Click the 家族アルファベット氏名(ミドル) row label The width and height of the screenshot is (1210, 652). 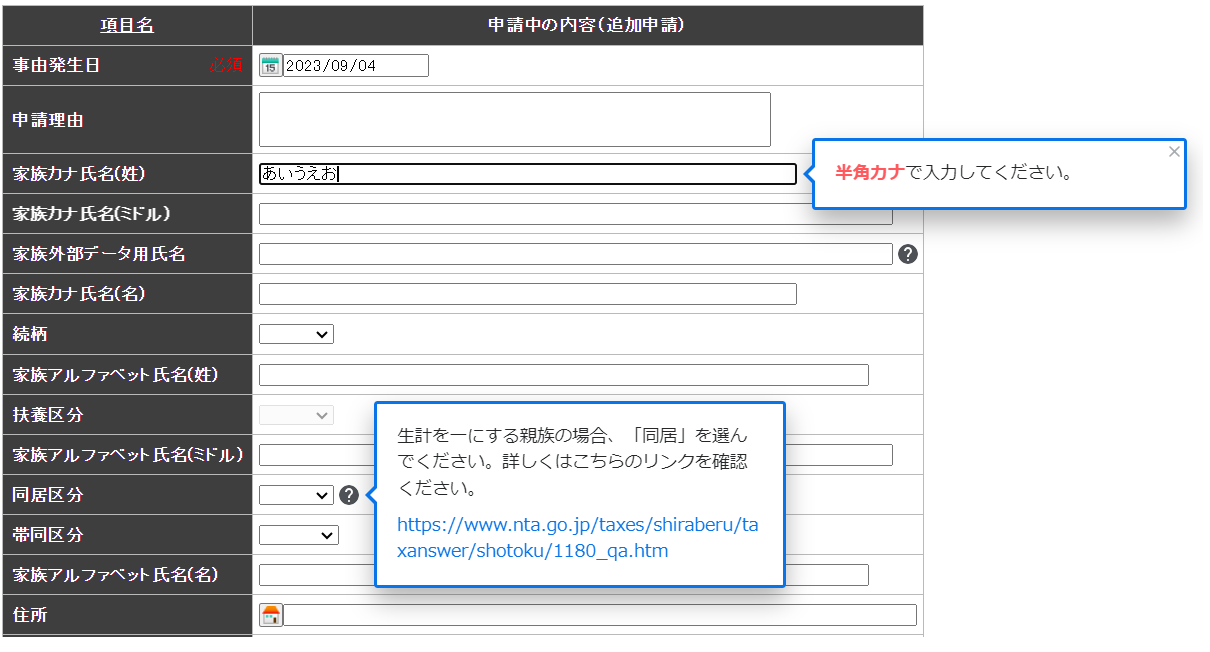[x=128, y=455]
